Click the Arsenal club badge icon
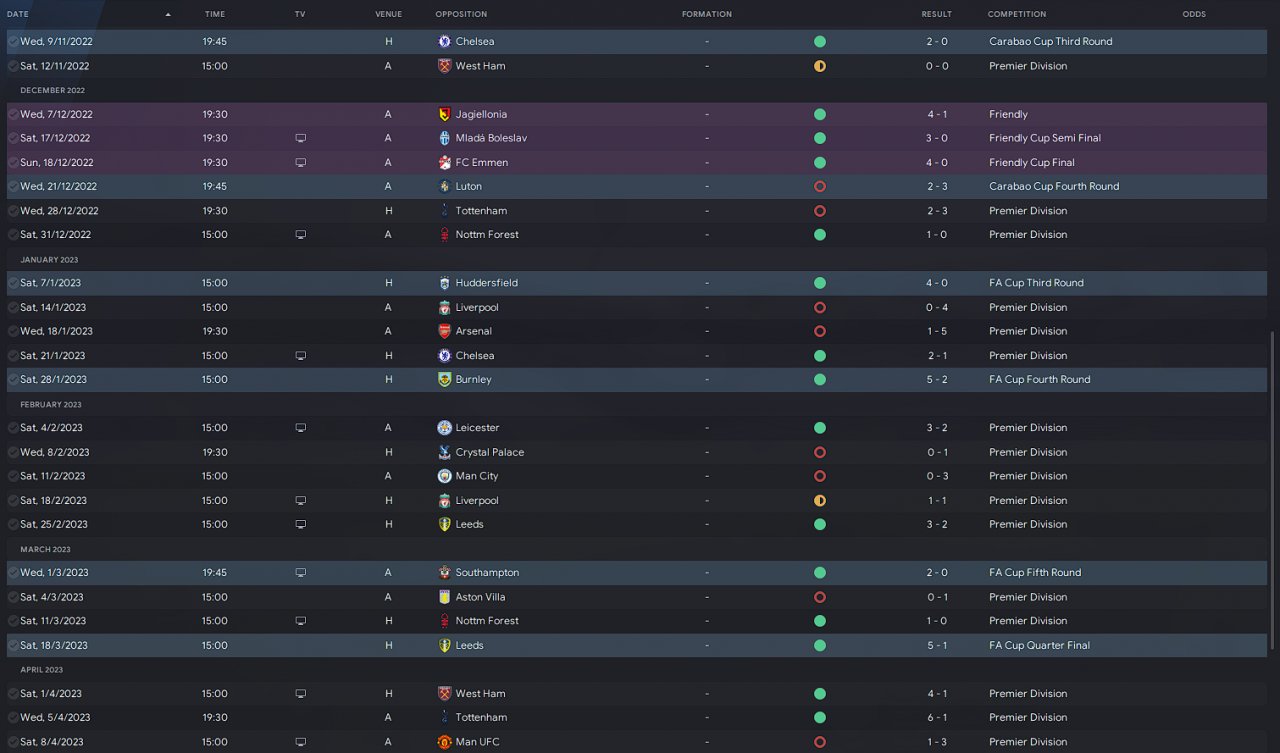1280x753 pixels. point(444,331)
